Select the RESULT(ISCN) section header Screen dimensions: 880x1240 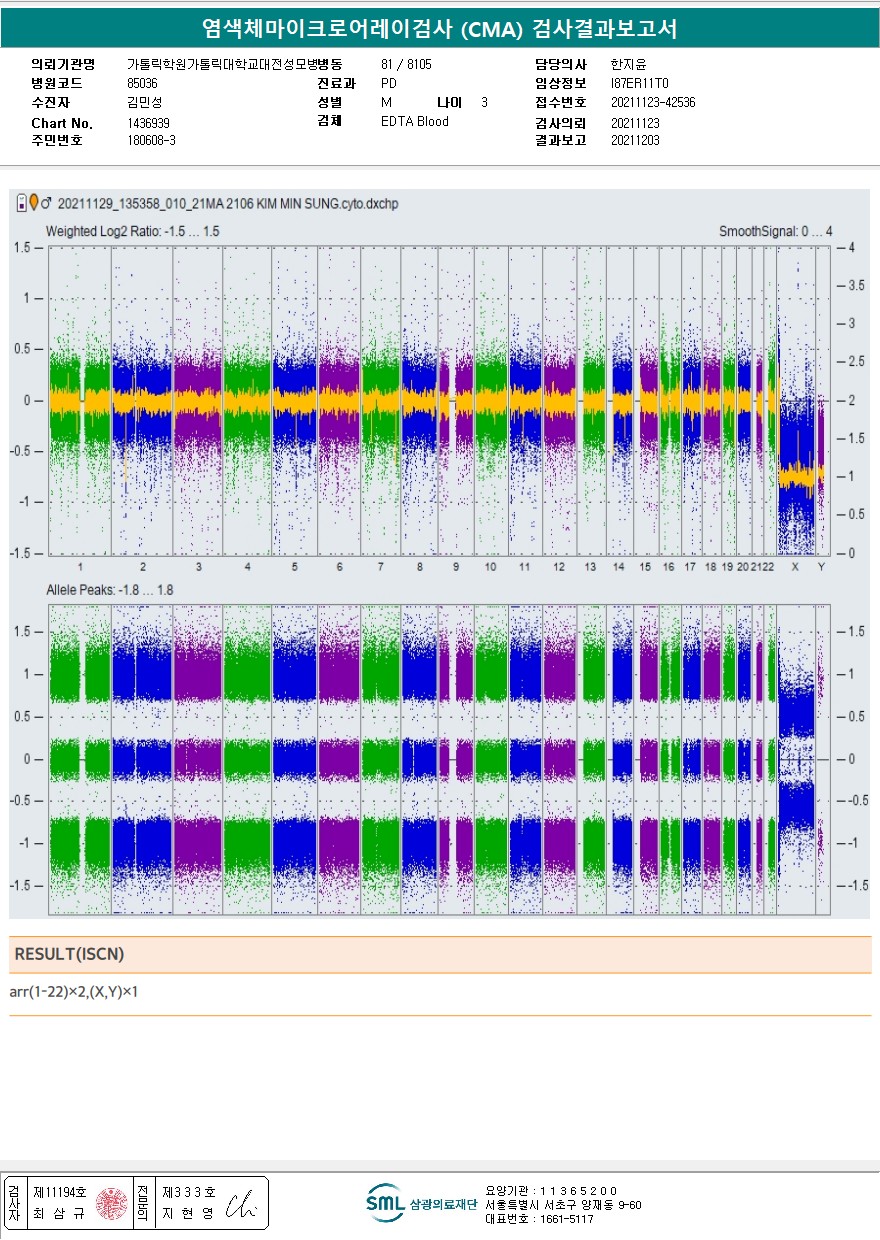[70, 954]
